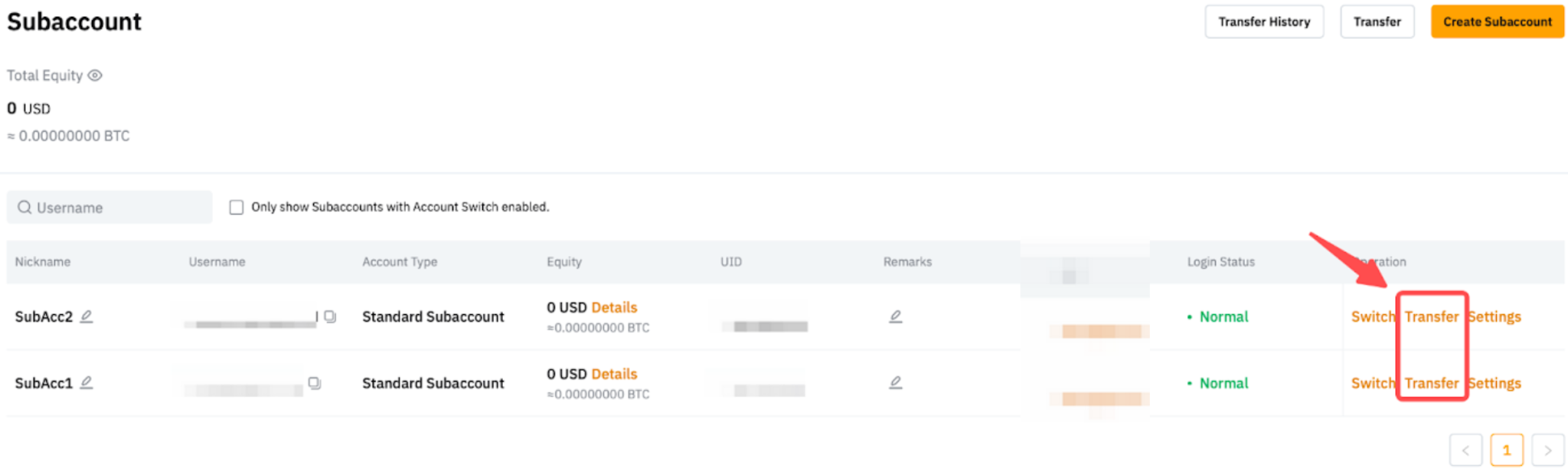Edit remarks for SubAcc2
Screen dimensions: 1568x472
coord(895,316)
